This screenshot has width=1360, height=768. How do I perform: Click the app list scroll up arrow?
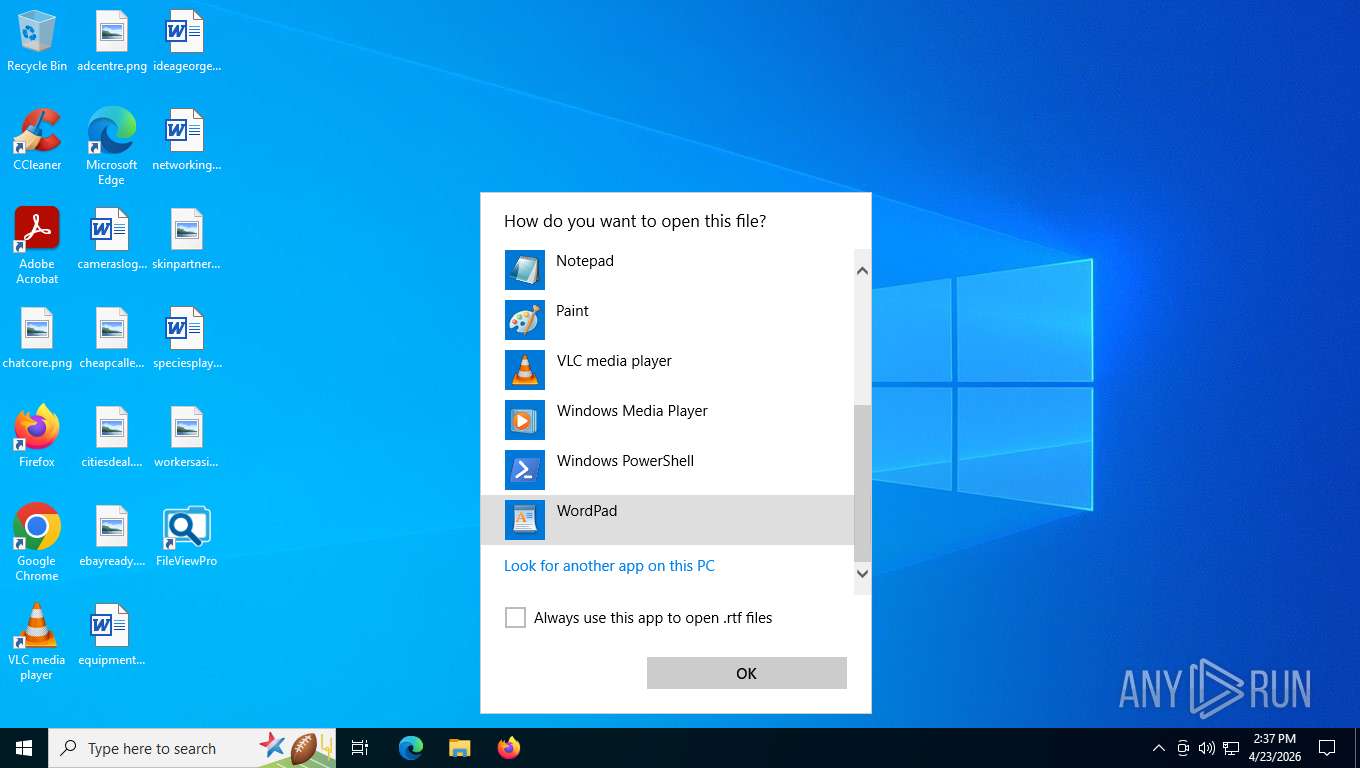pos(863,271)
